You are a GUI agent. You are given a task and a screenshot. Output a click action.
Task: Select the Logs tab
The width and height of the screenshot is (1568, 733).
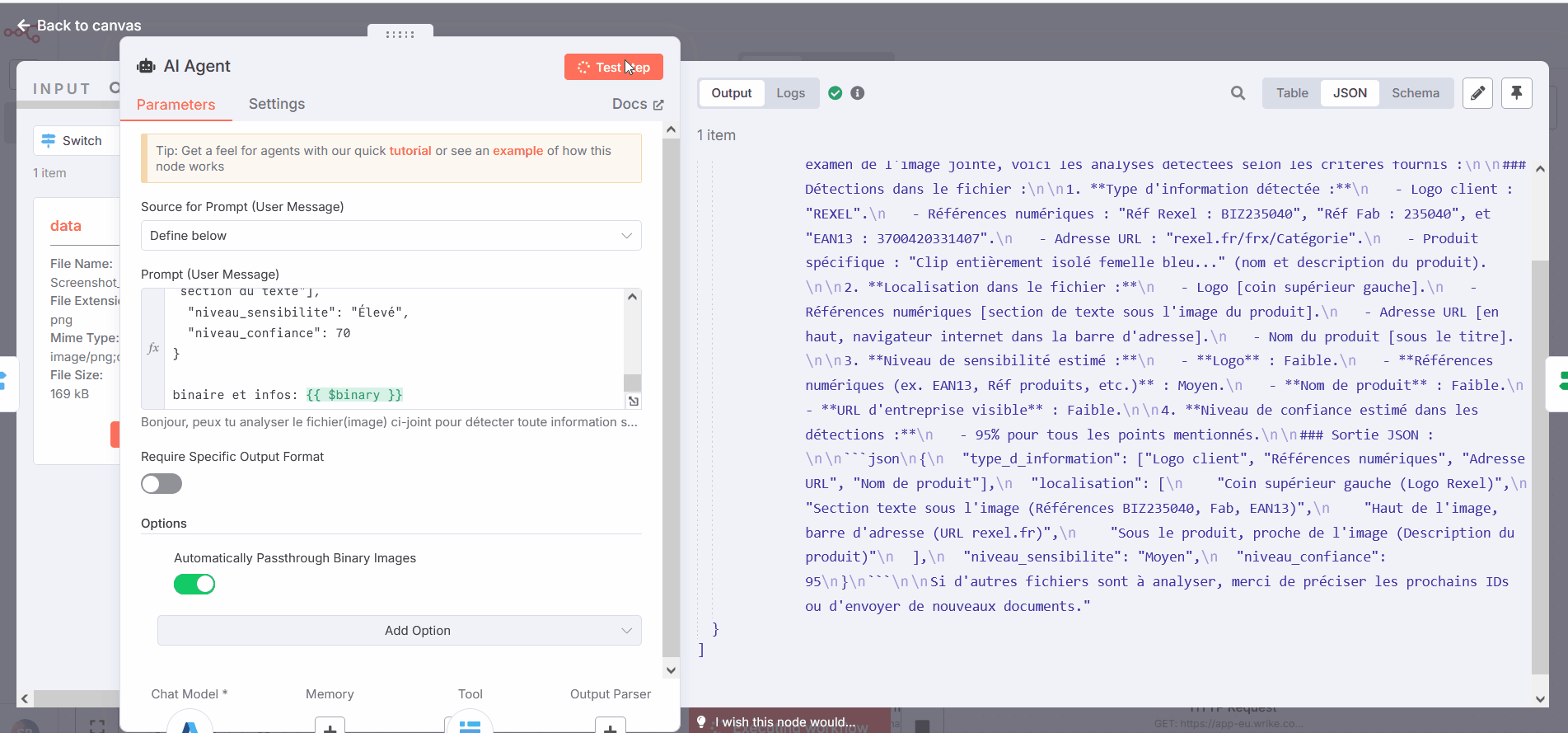[x=791, y=93]
